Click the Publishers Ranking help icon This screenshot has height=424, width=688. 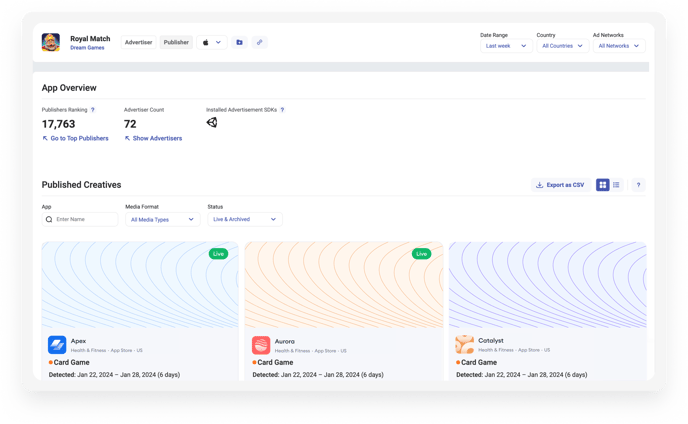(x=93, y=110)
